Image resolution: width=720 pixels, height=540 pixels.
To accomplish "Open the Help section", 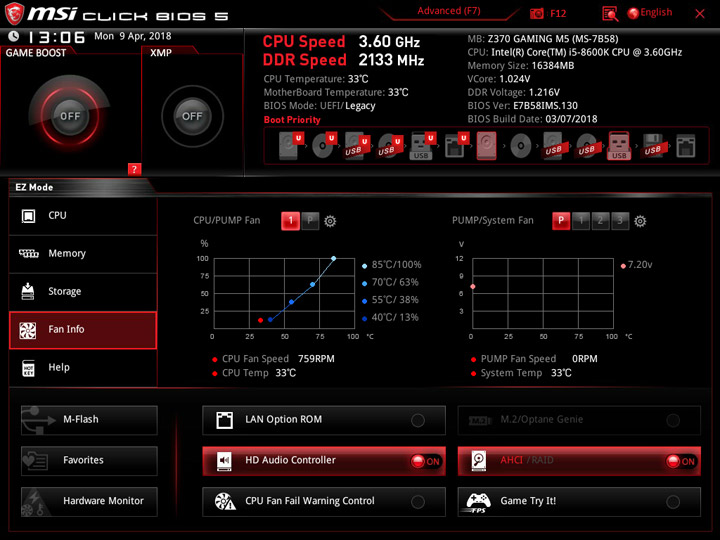I will [83, 368].
